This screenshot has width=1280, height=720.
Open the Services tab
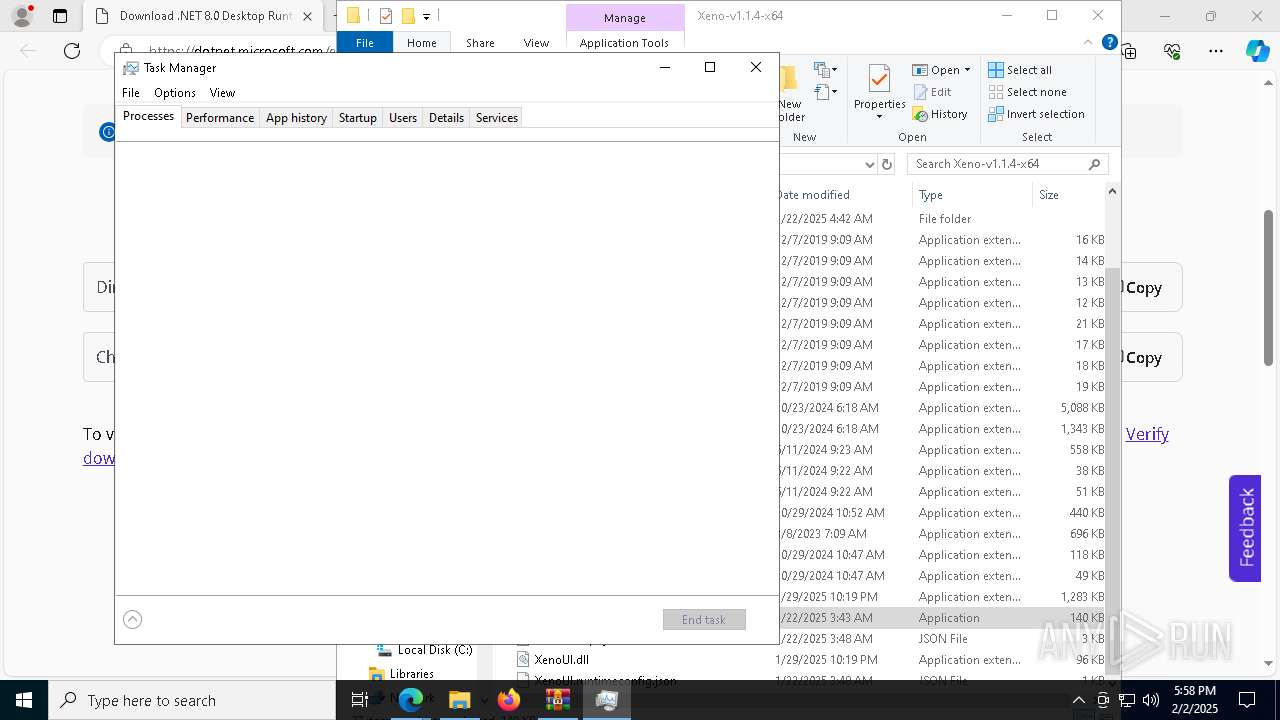click(497, 118)
